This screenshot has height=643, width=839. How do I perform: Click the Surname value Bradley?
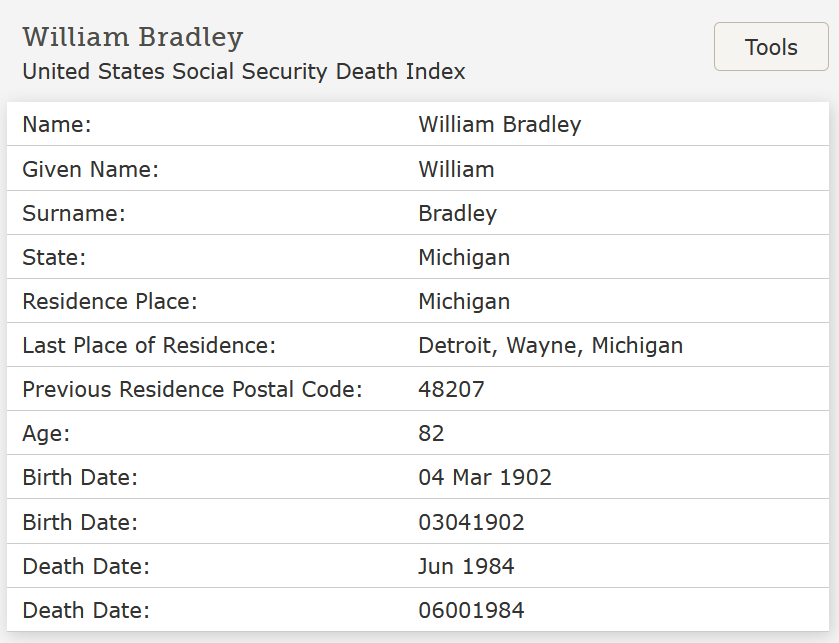tap(457, 213)
